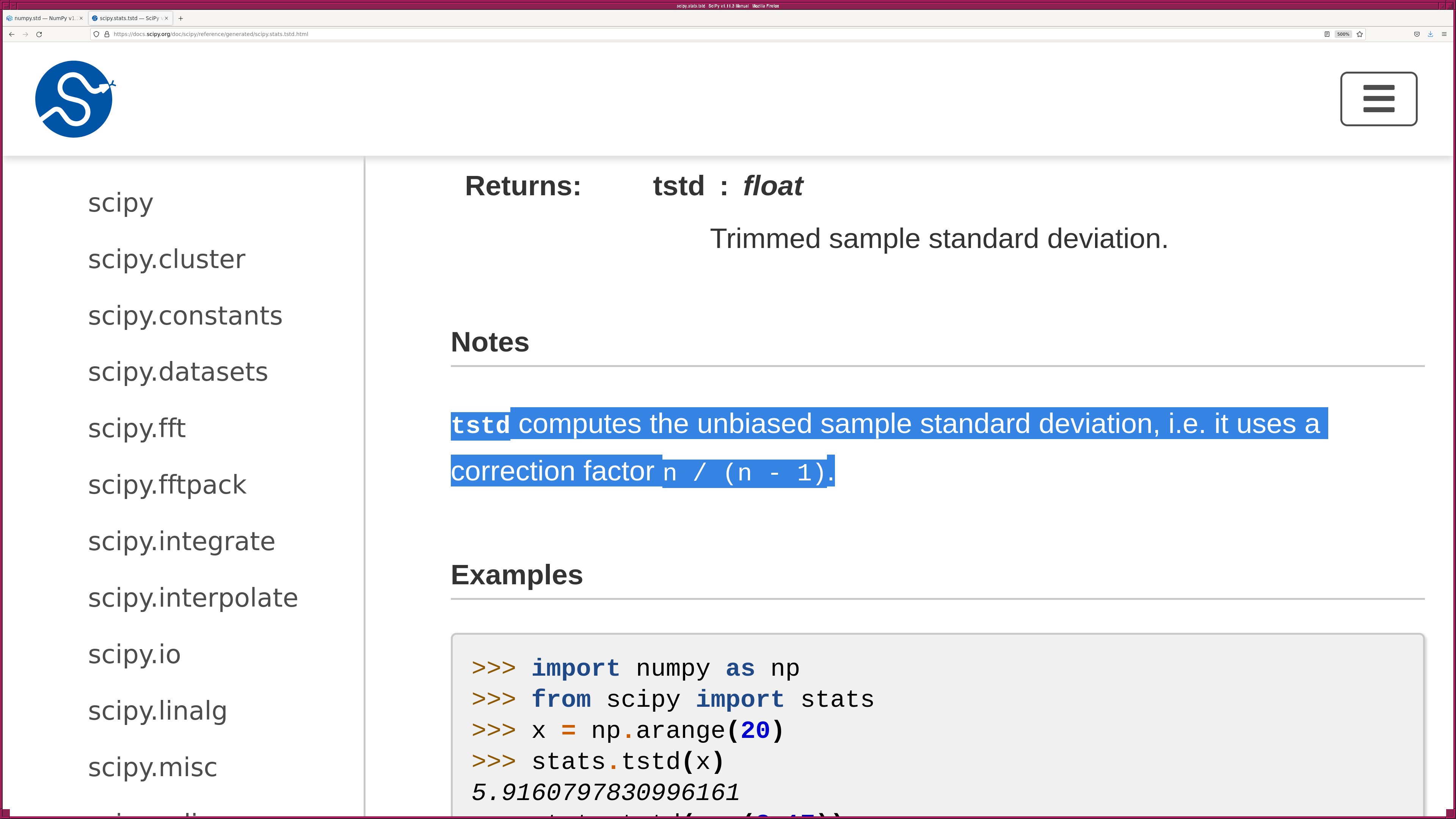Select scipy.linalg in sidebar navigation
The image size is (1456, 819).
[x=157, y=711]
